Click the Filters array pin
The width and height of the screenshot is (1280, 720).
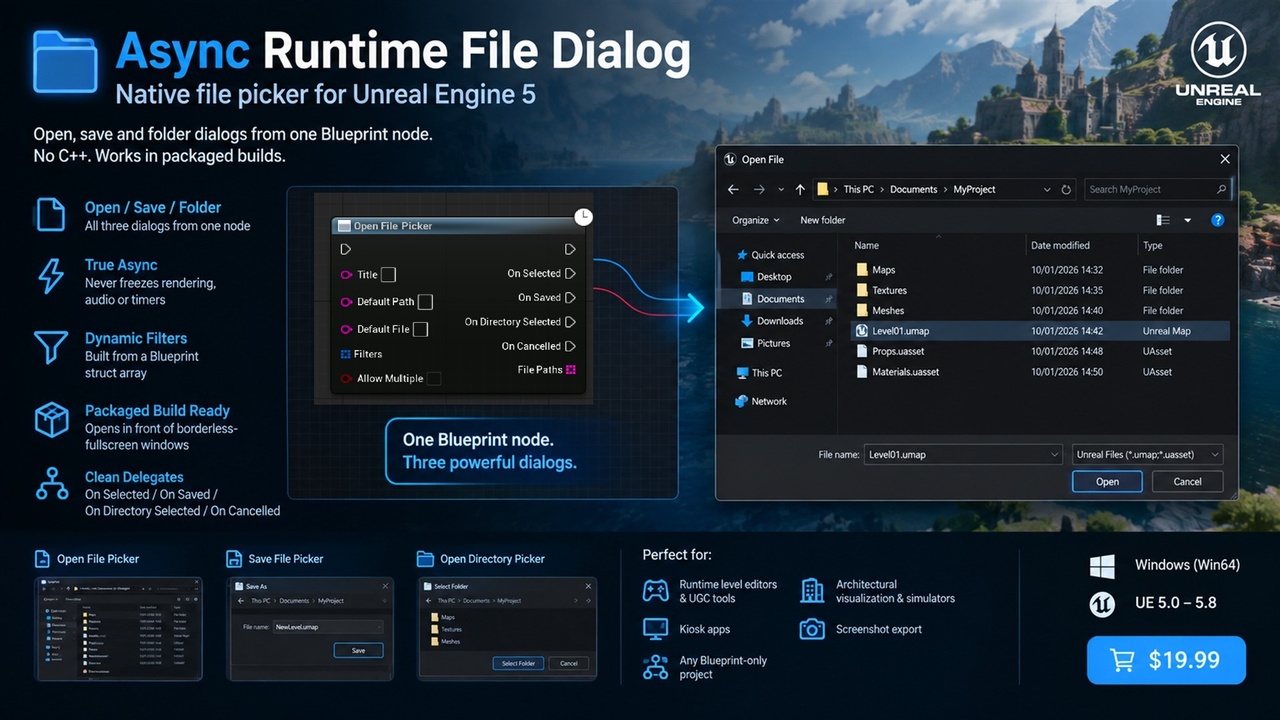(346, 354)
